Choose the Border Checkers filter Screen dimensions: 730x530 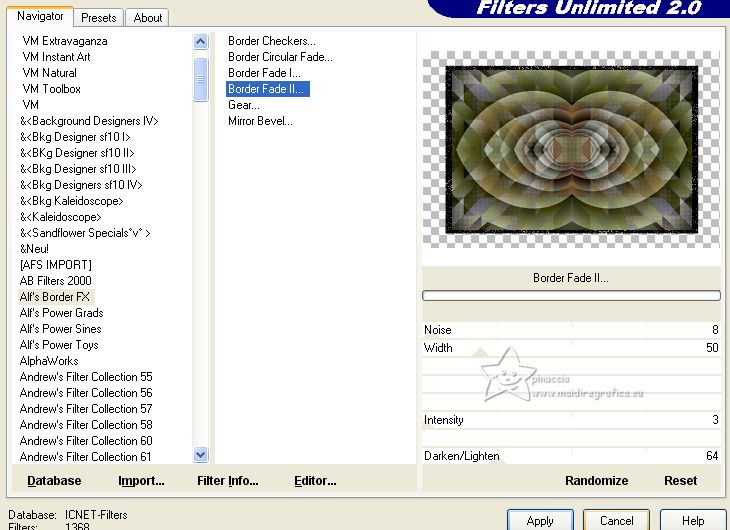(271, 41)
